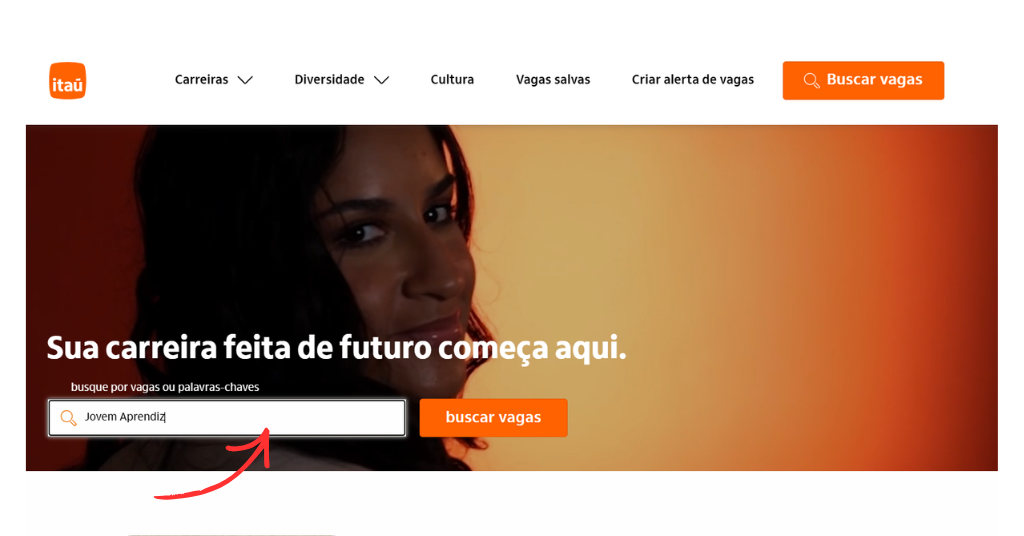Screen dimensions: 1024x536
Task: Click the magnifier icon inside the search field
Action: coord(69,418)
